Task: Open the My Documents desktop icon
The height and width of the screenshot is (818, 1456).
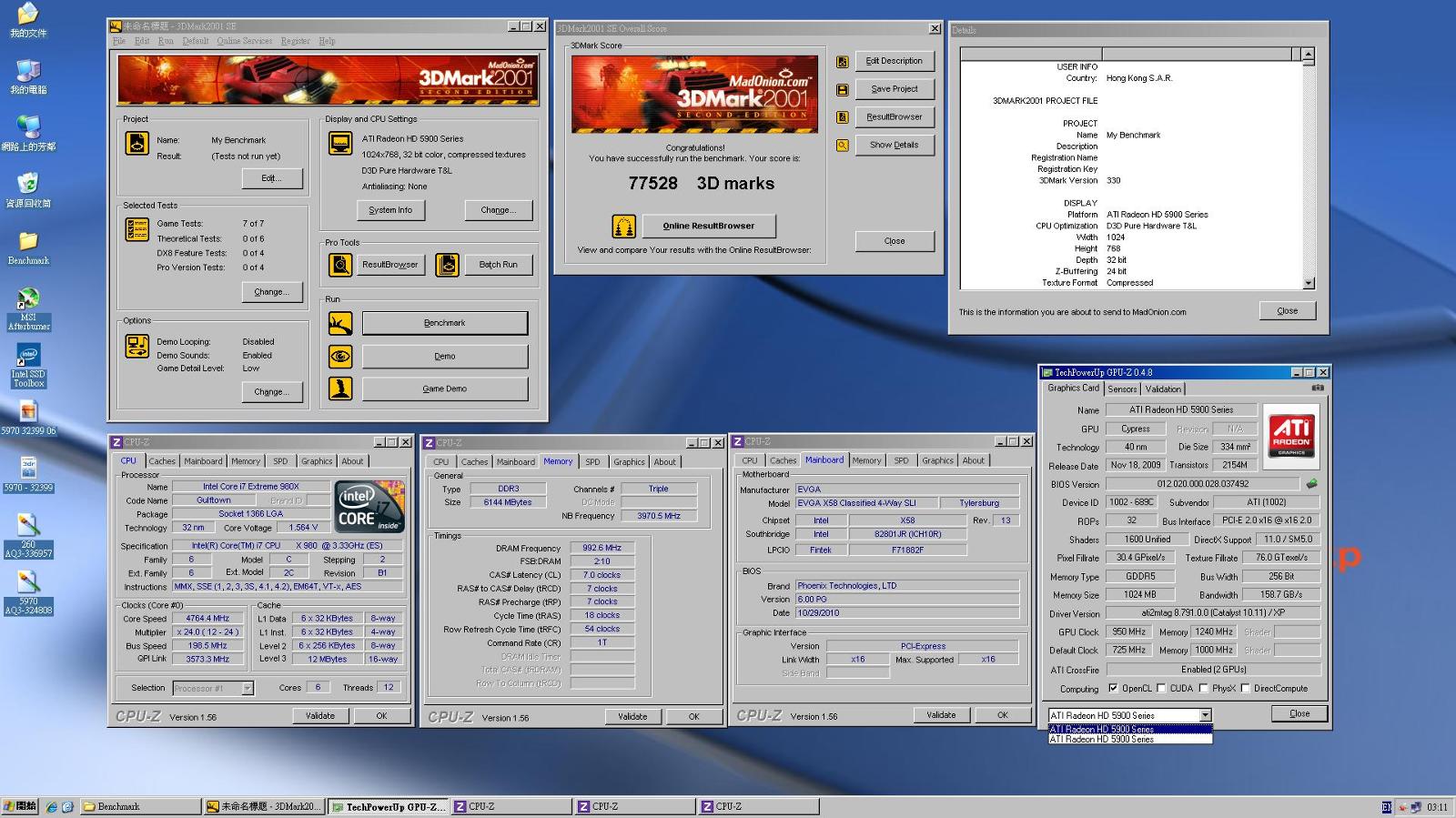Action: [x=28, y=19]
